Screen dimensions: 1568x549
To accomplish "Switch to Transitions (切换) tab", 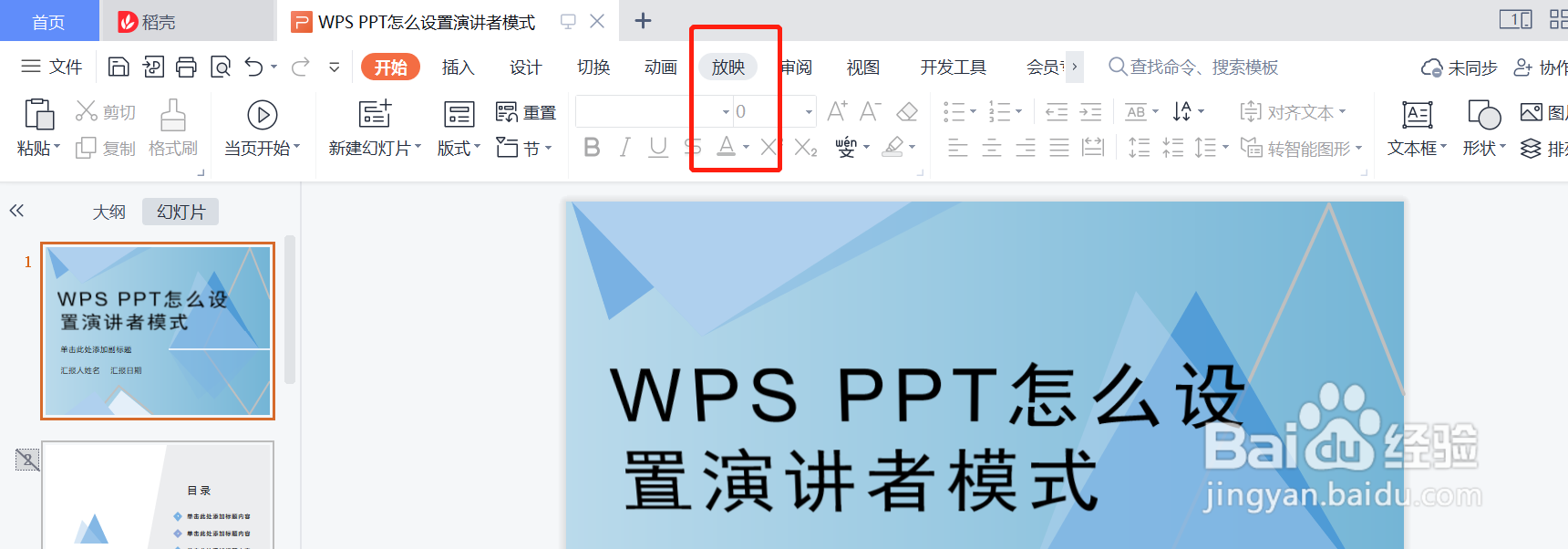I will click(x=593, y=67).
